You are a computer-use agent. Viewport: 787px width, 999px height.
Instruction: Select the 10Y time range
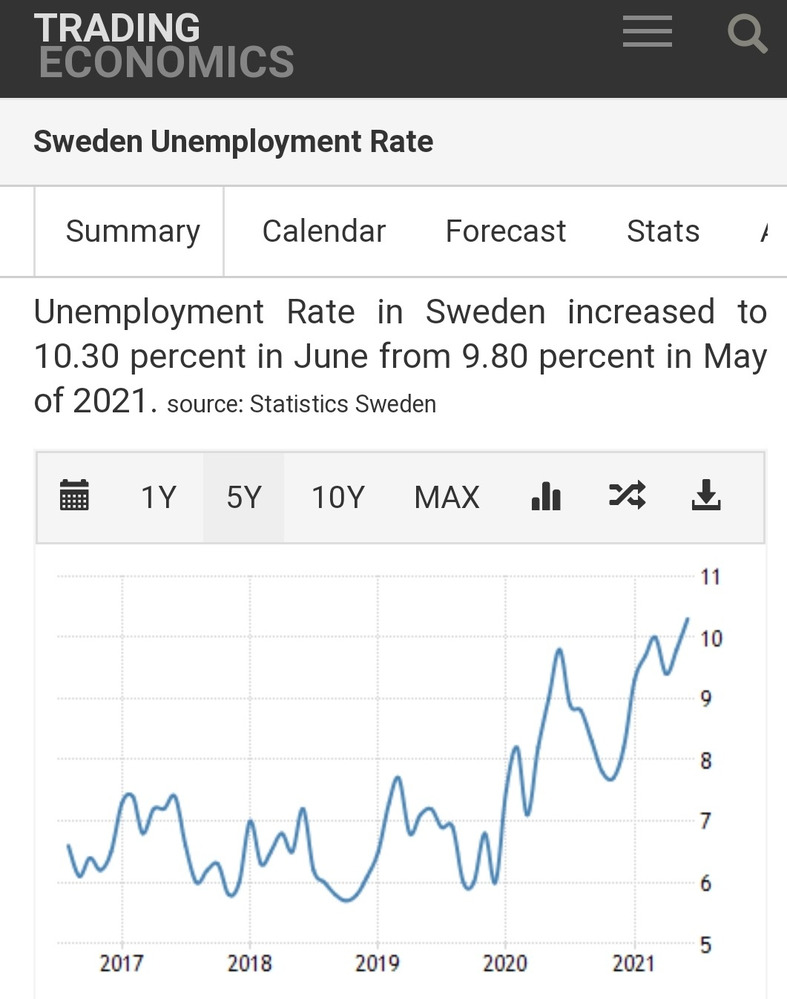tap(338, 497)
